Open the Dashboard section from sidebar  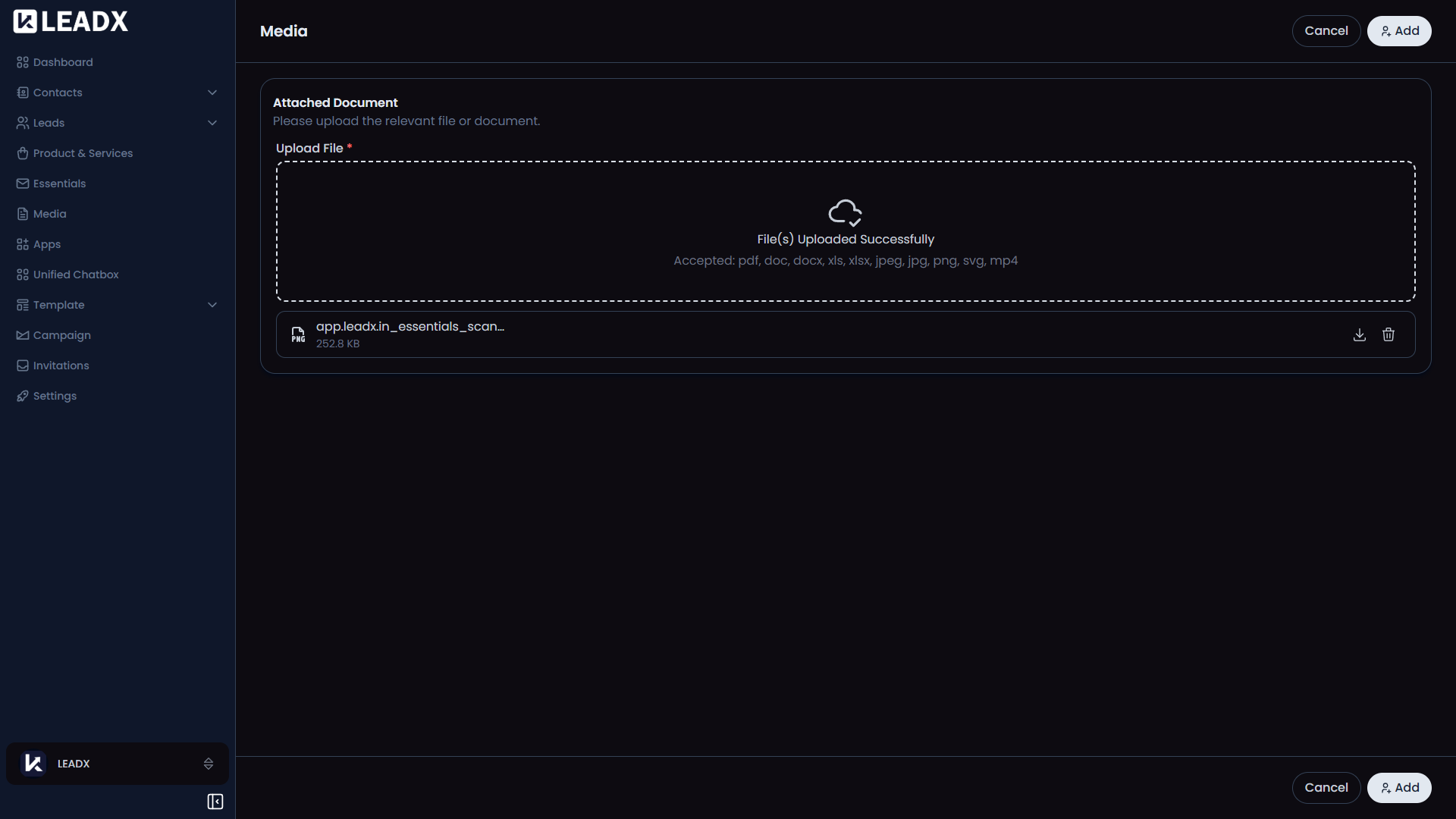[62, 62]
